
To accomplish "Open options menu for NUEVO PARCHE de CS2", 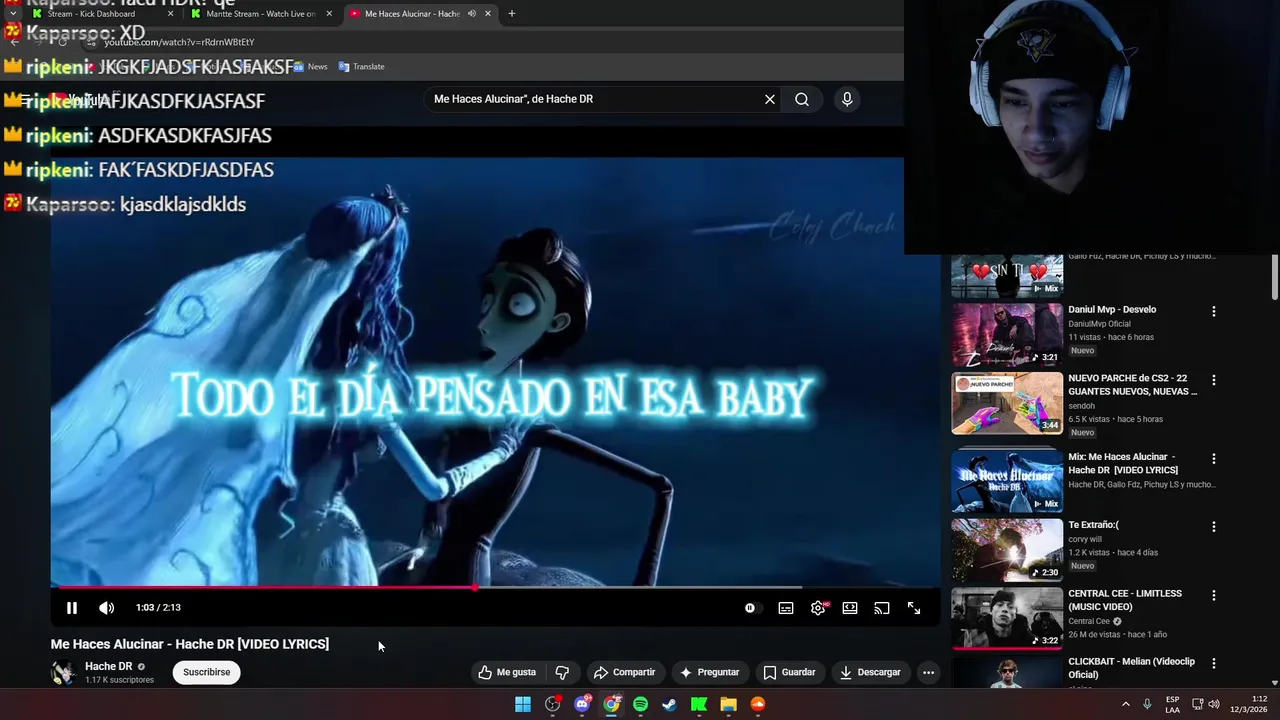I will click(x=1214, y=380).
